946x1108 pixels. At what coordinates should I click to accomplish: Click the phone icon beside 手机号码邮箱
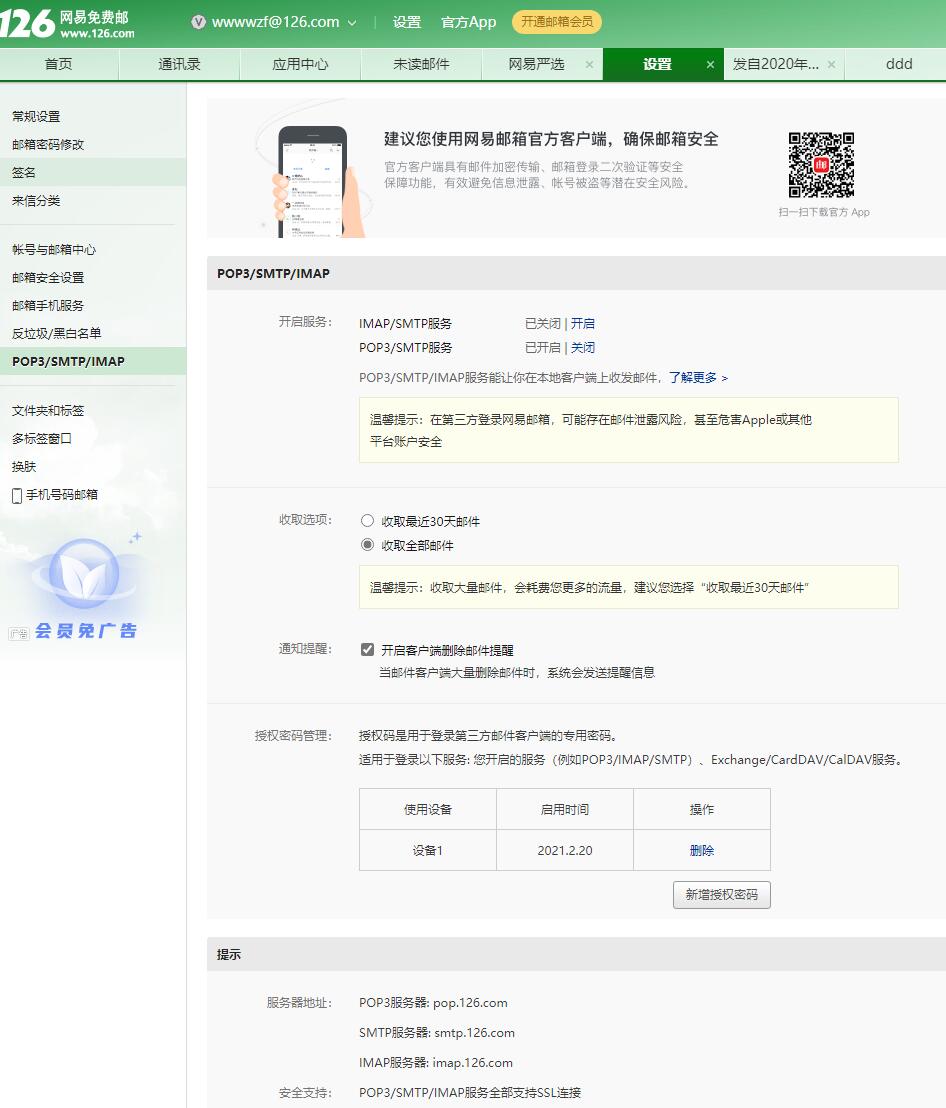click(17, 495)
